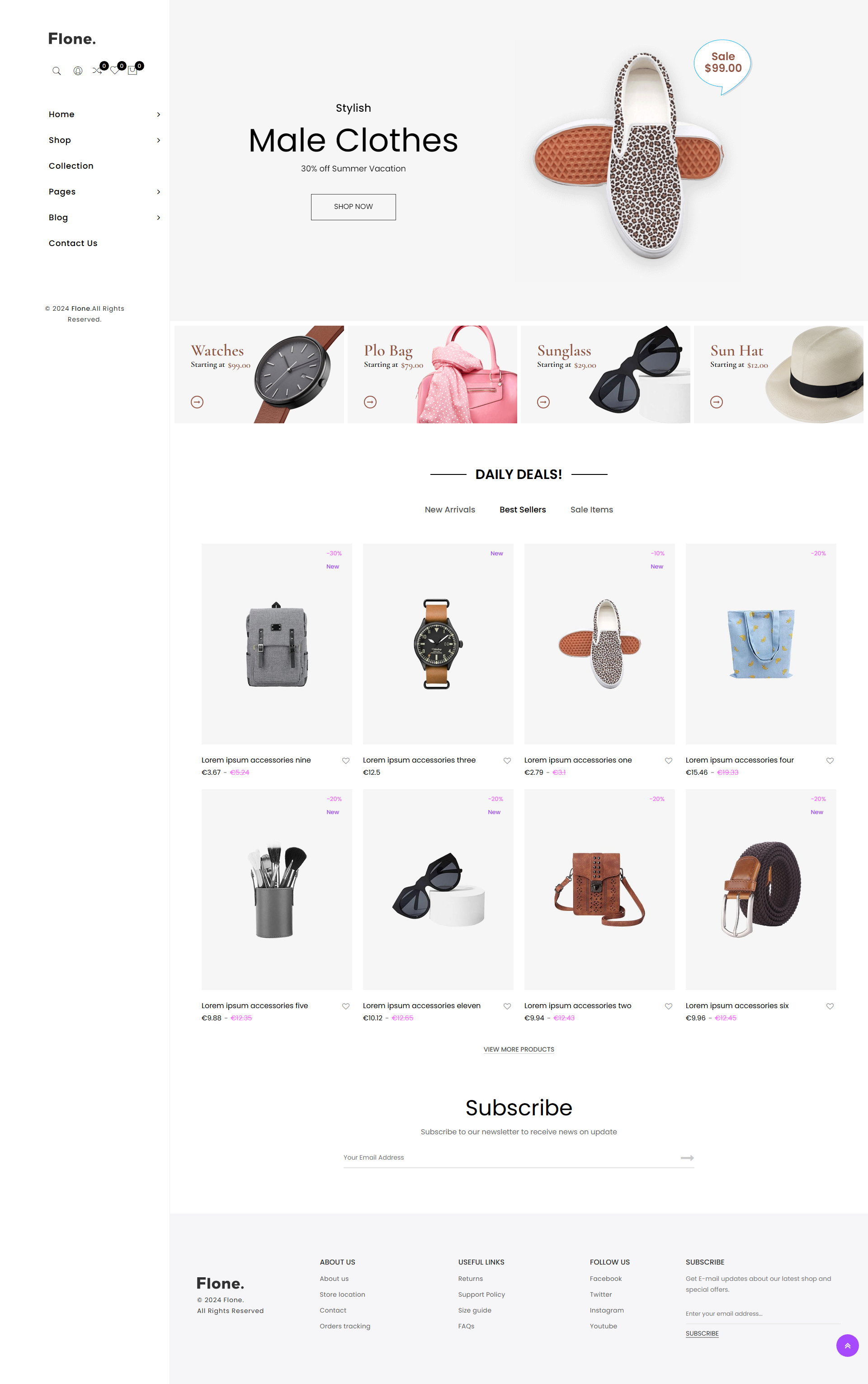
Task: Click the arrow circle on Sun Hat banner
Action: (x=716, y=402)
